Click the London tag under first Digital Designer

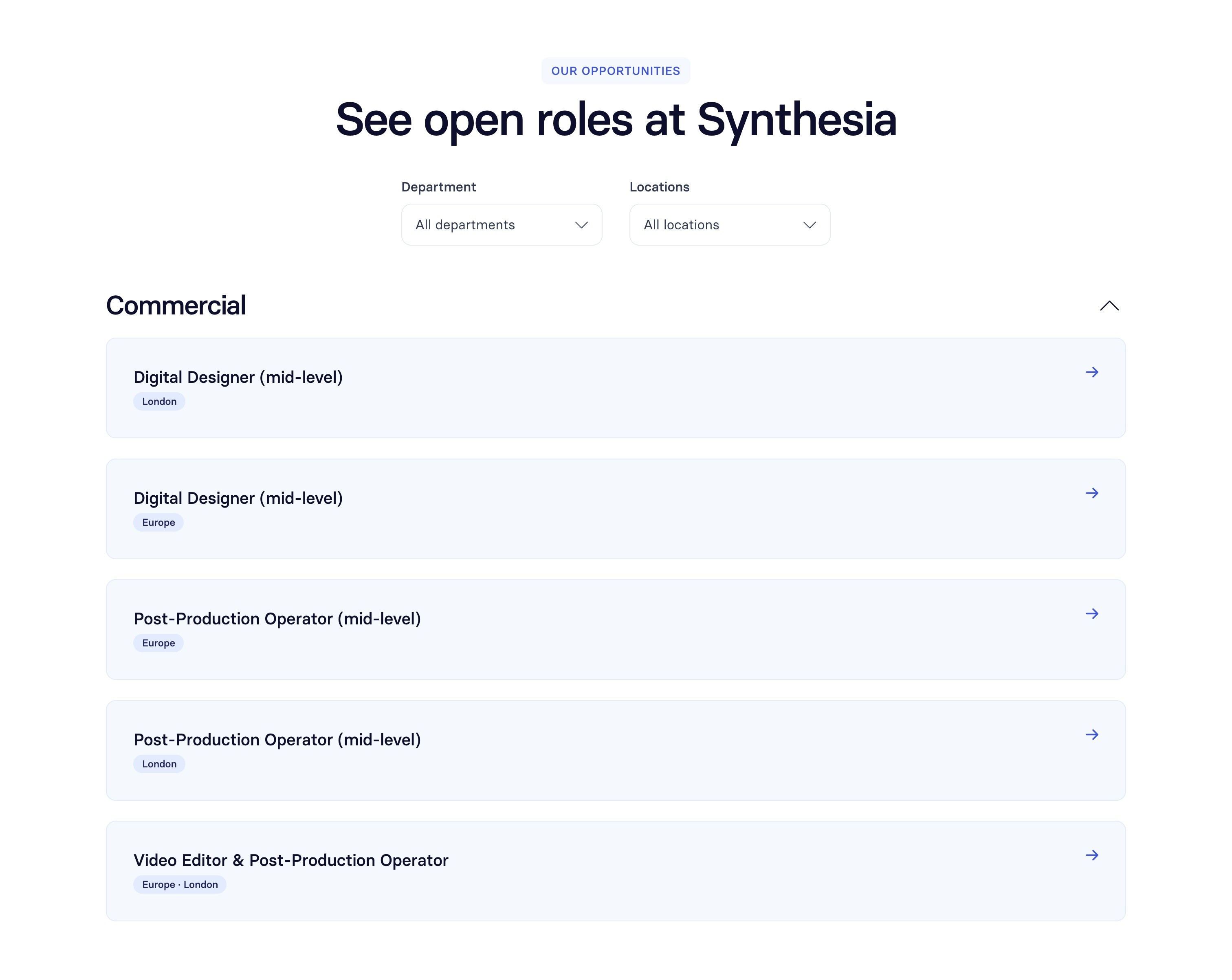point(159,401)
